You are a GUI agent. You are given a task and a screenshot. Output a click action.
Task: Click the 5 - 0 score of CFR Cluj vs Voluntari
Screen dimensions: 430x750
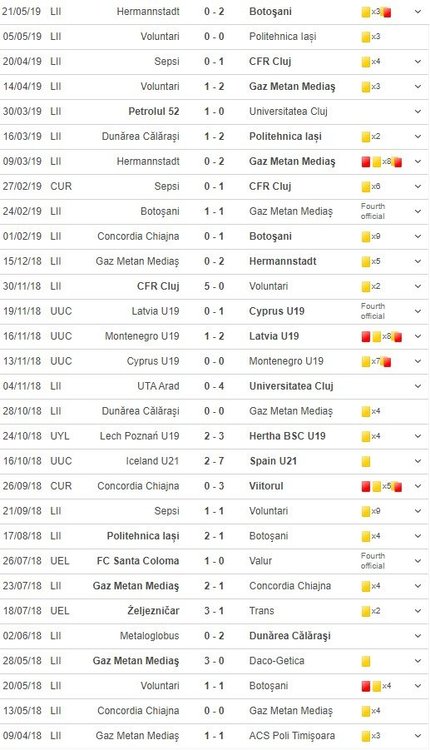click(214, 286)
